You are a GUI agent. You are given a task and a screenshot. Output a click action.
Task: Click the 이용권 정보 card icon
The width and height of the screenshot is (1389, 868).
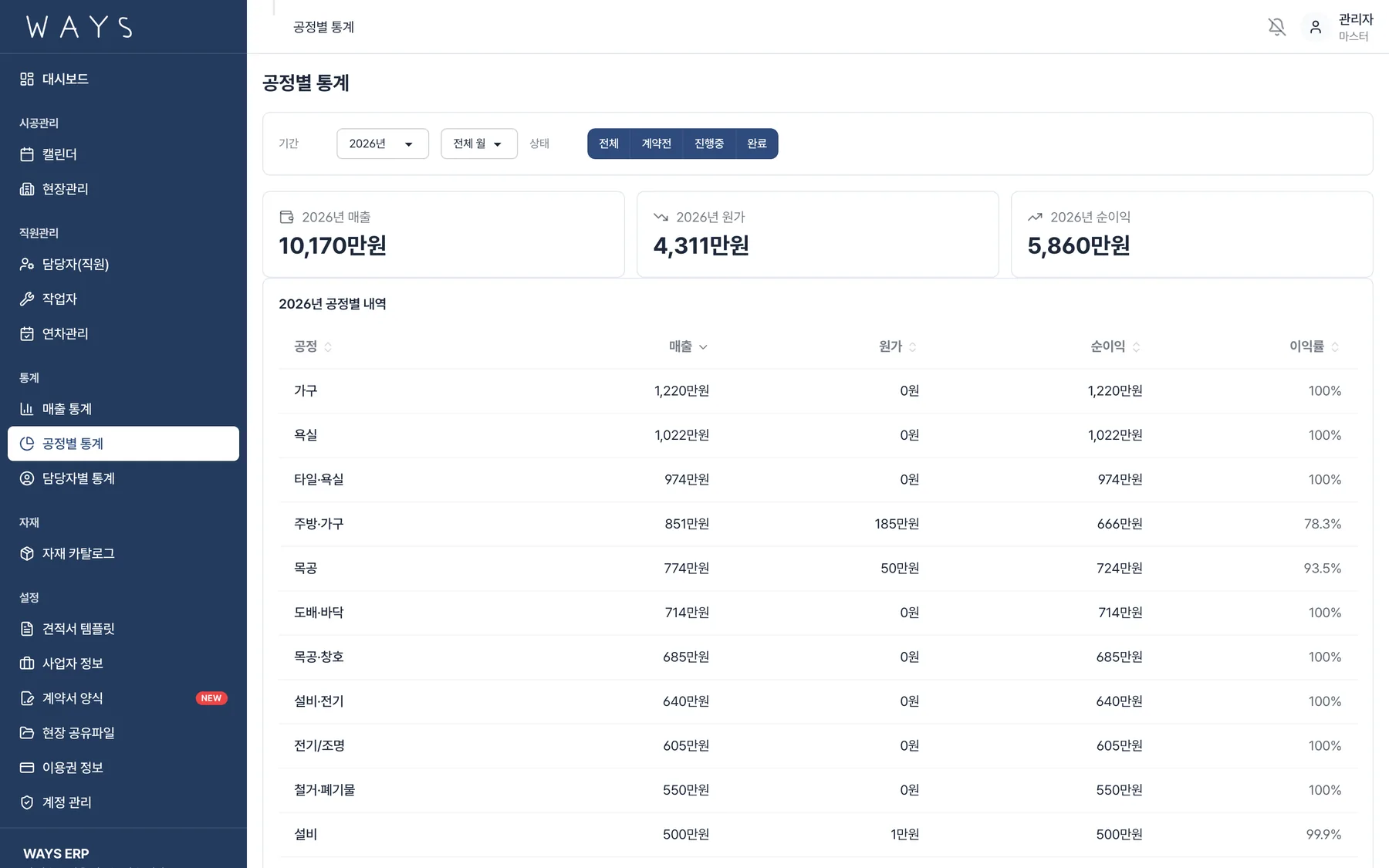27,768
